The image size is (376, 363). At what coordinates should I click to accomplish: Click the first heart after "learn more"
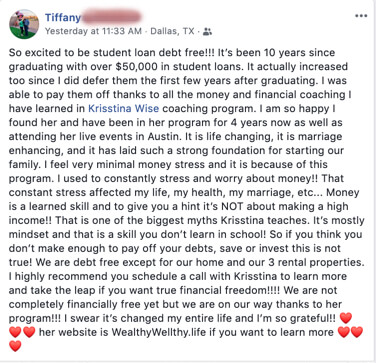(343, 332)
